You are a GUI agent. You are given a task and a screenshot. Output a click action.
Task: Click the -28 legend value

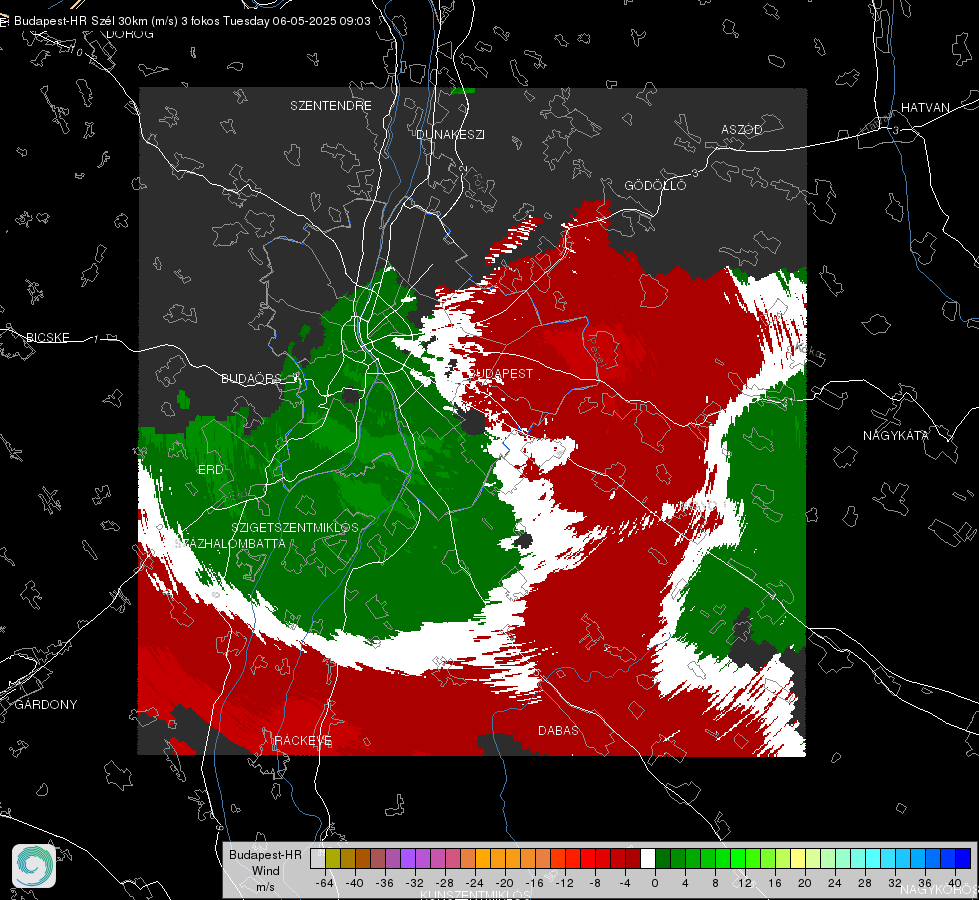445,883
